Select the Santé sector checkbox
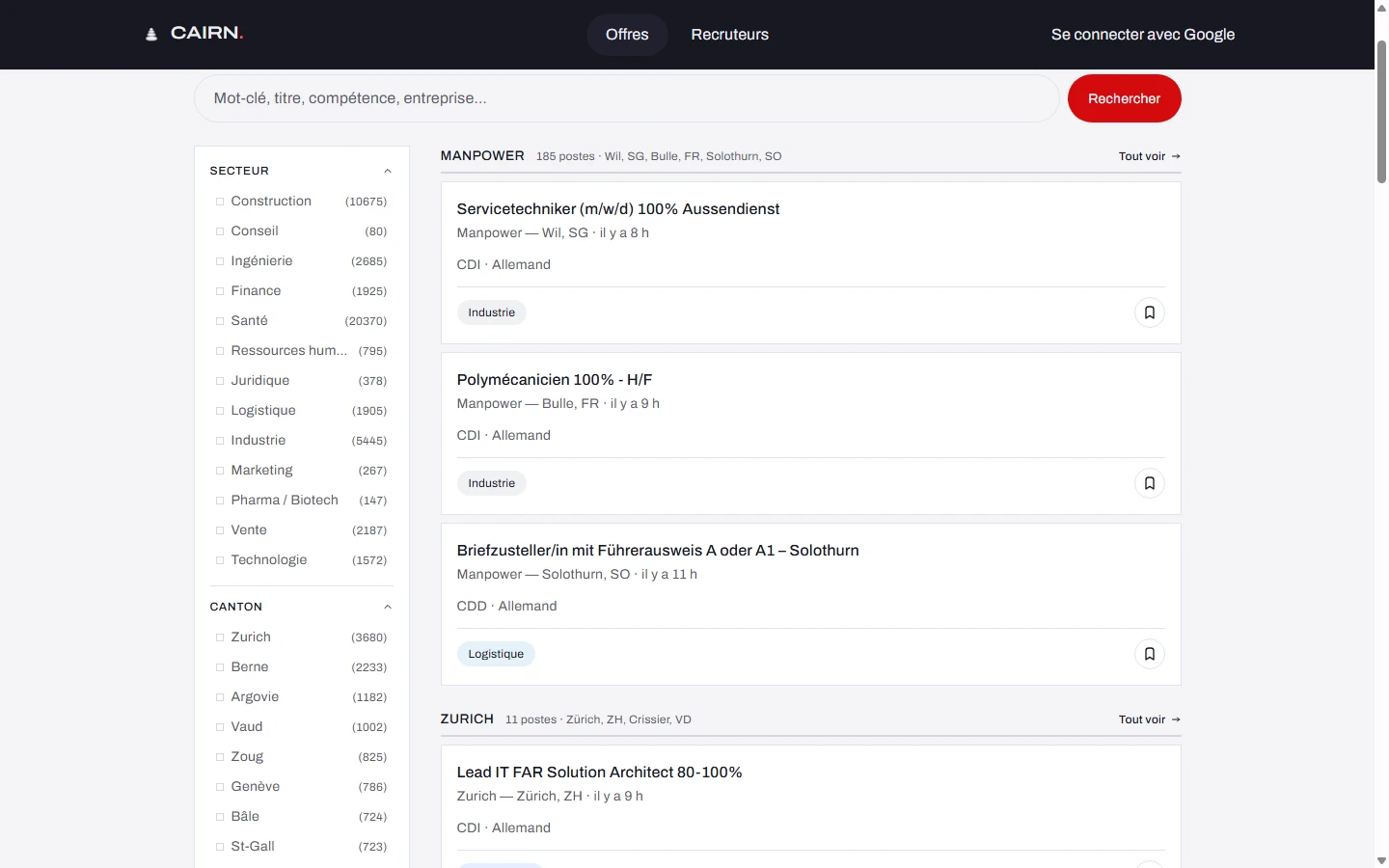Screen dimensions: 1389x868 220,321
